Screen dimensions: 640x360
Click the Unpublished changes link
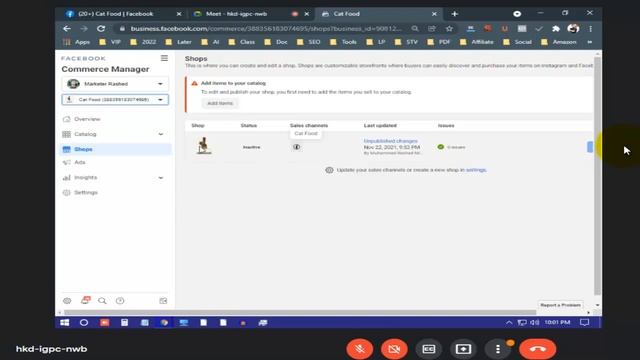pos(391,141)
